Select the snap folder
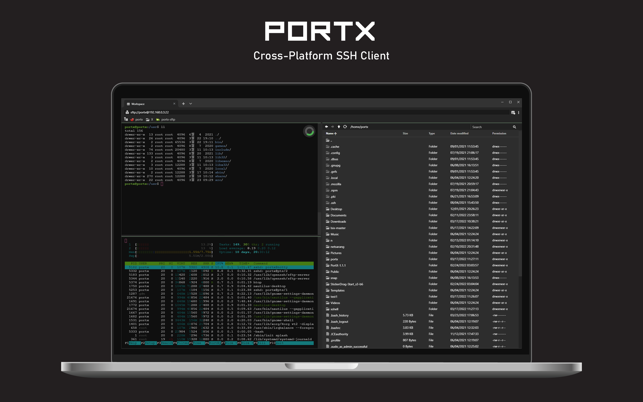643x402 pixels. pos(421,278)
